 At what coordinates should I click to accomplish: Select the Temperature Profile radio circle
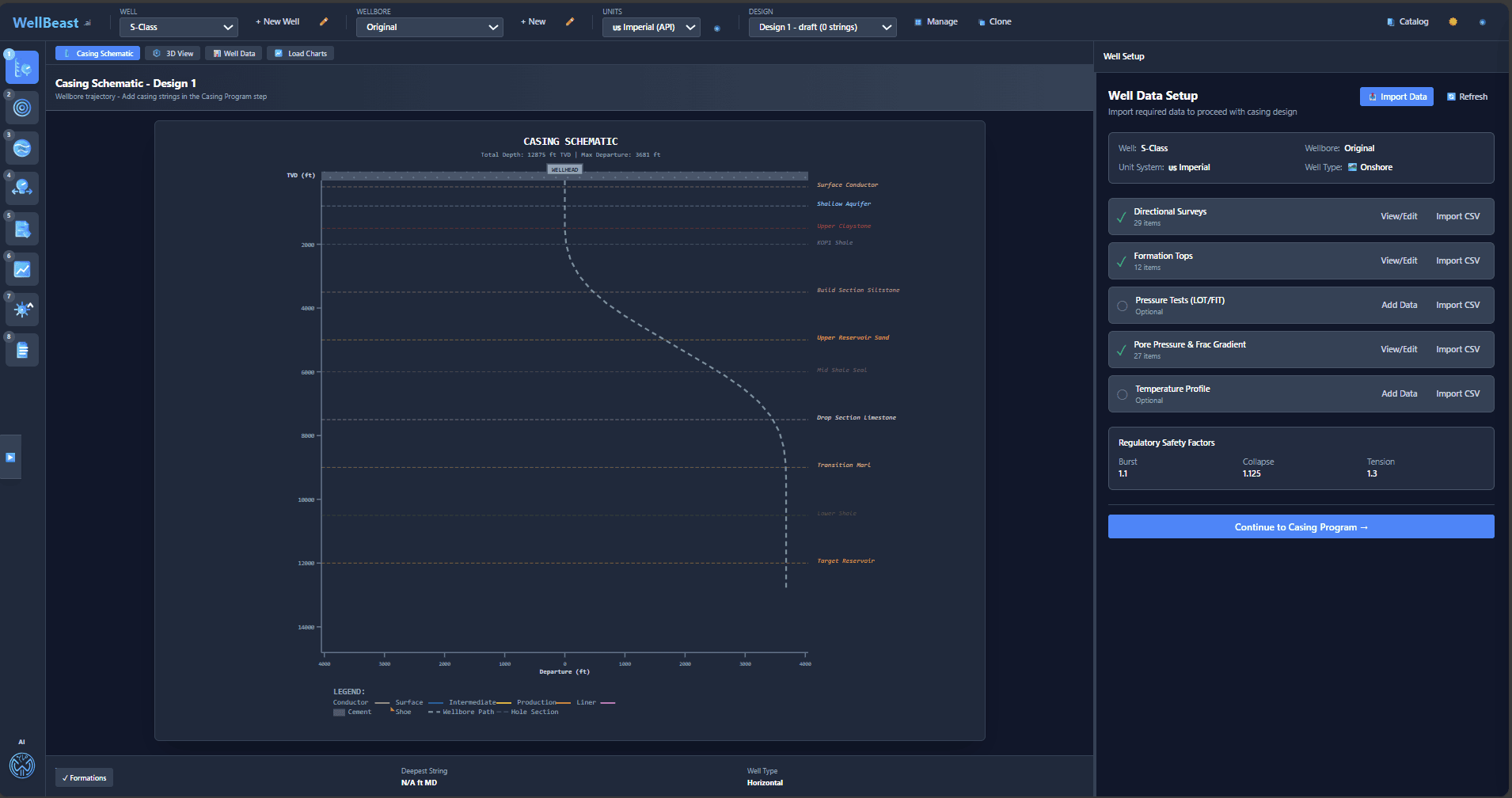click(1123, 394)
